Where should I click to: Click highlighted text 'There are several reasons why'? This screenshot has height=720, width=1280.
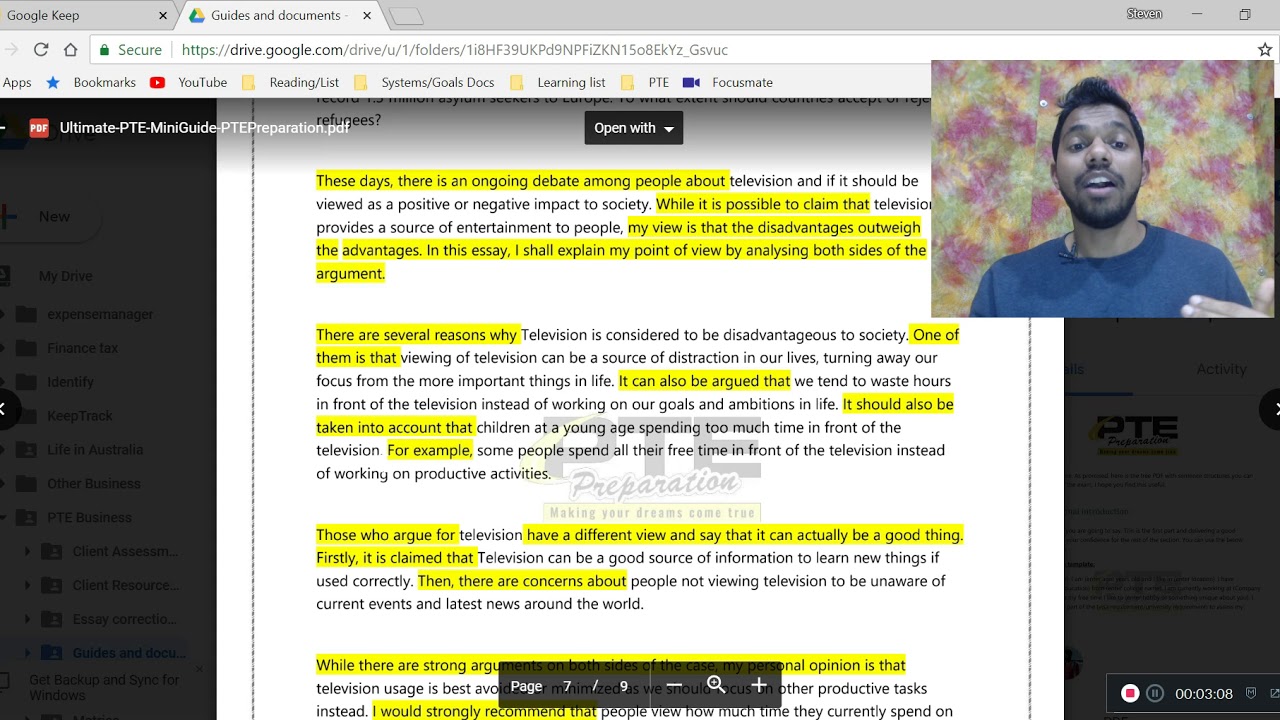pos(417,335)
